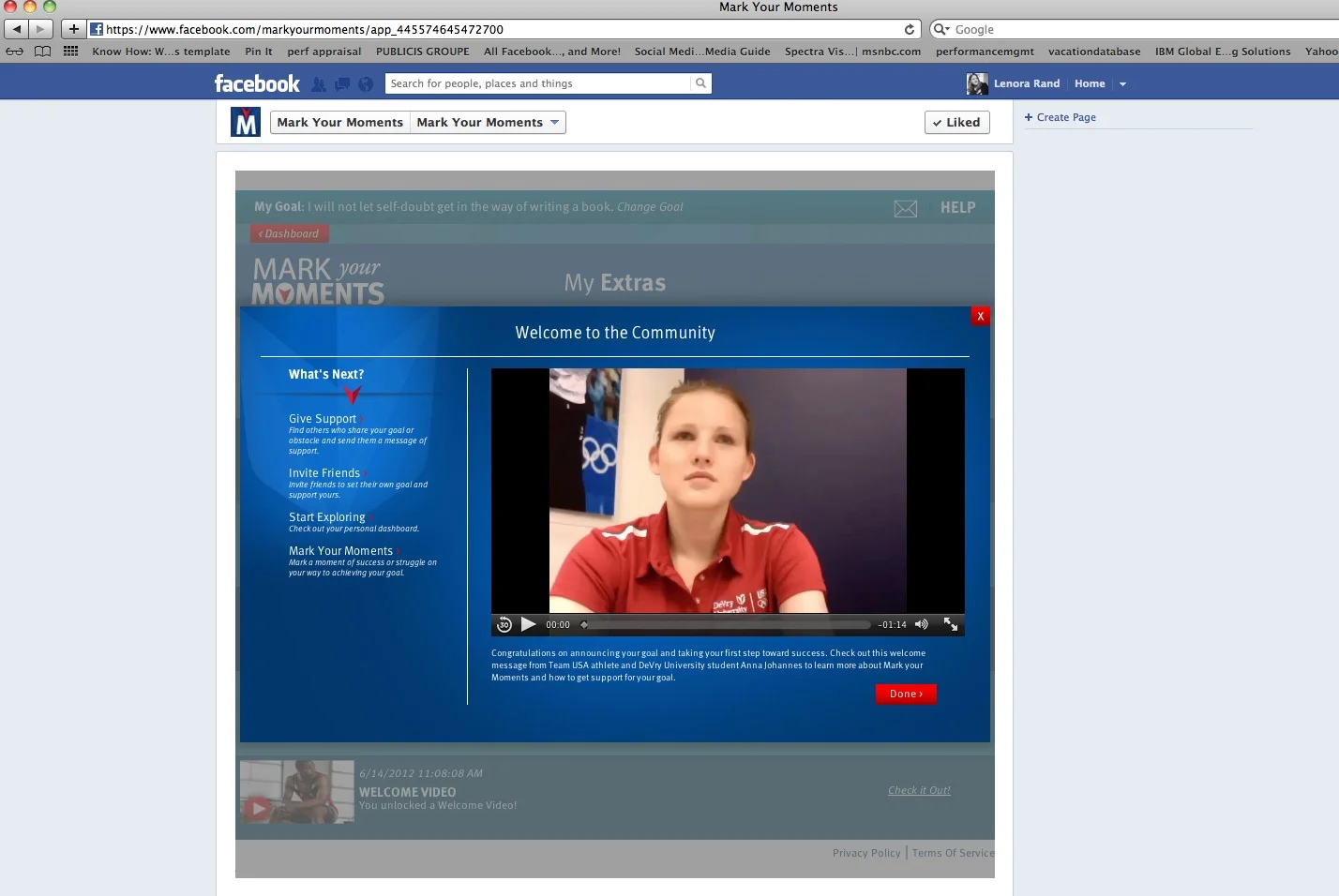Click the video progress scrubber bar
The height and width of the screenshot is (896, 1339).
(727, 624)
